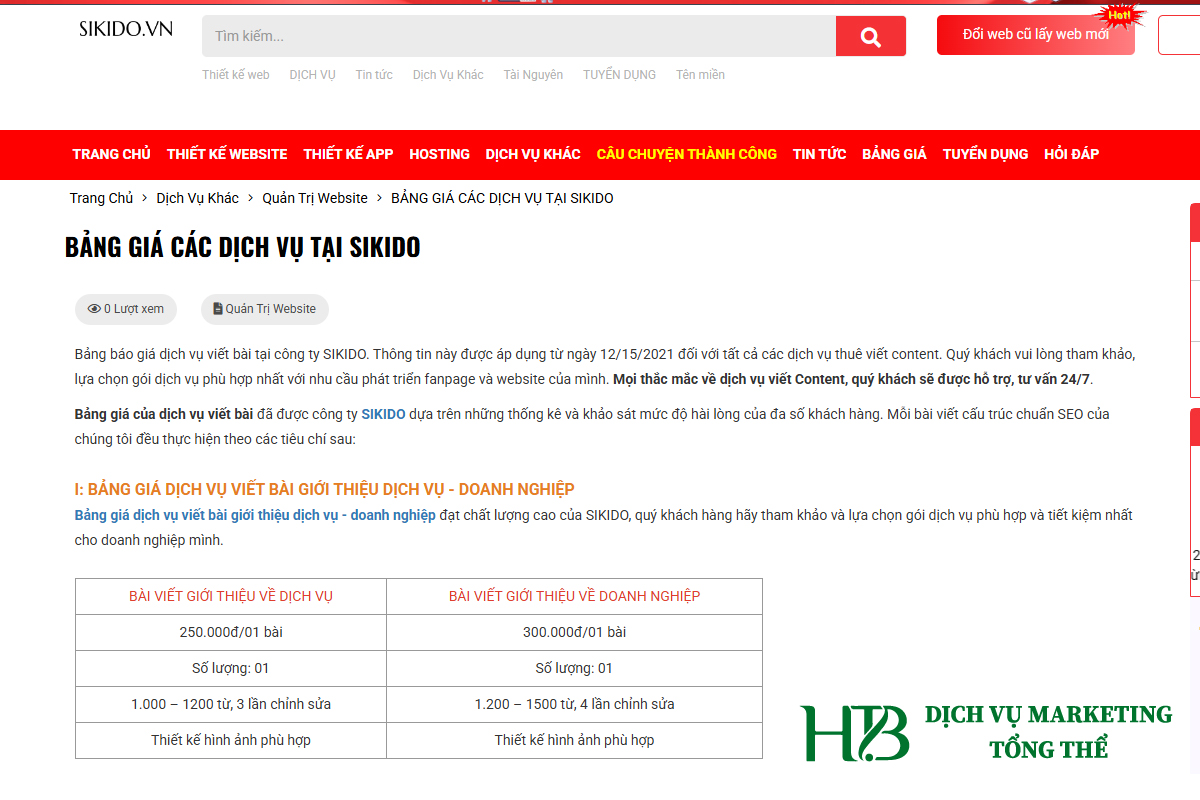This screenshot has width=1200, height=800.
Task: Open the DỊCH VỤ KHÁC navigation menu
Action: tap(533, 154)
